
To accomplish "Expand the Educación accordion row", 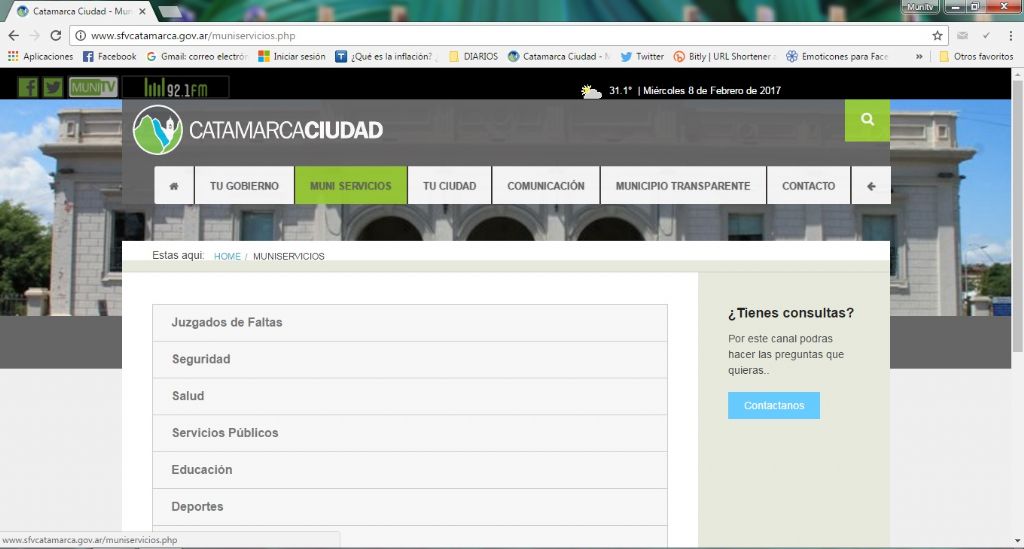I will [409, 470].
